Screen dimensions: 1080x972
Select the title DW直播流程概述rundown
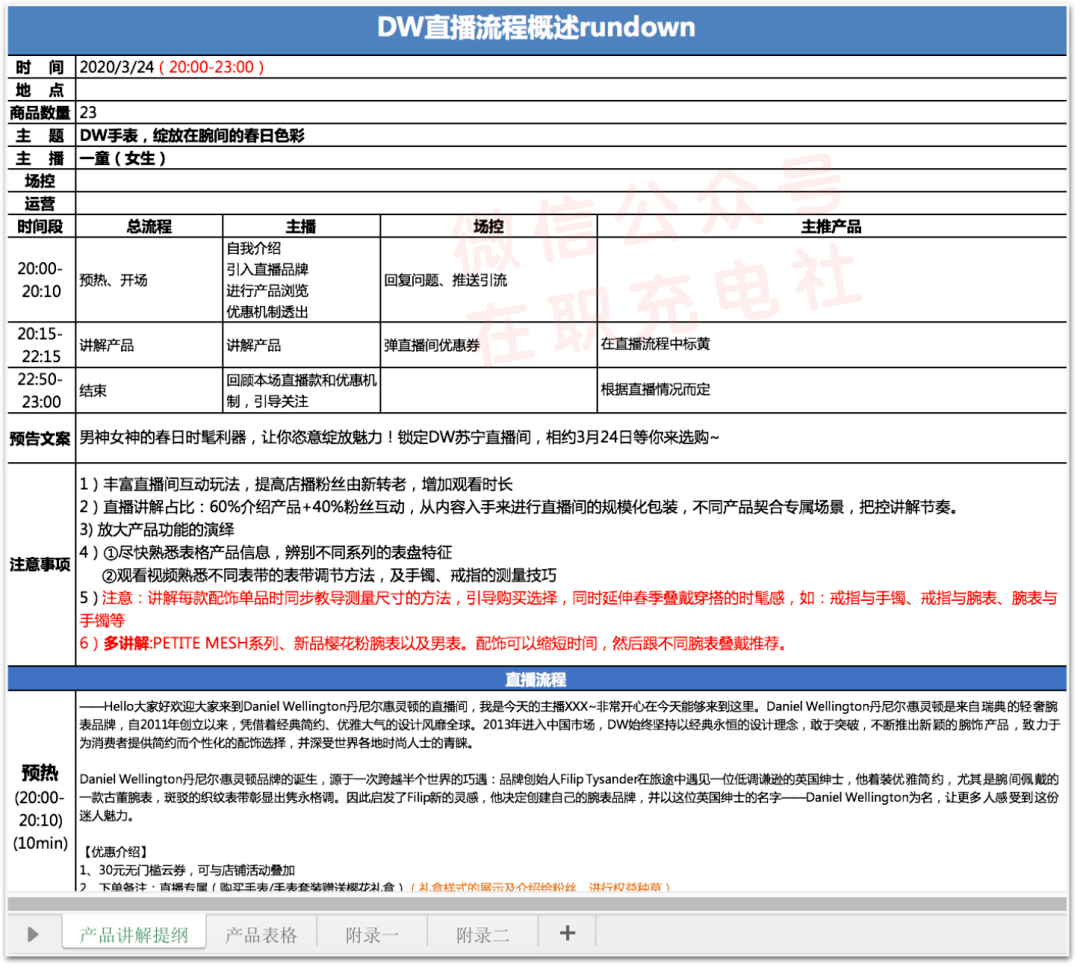pyautogui.click(x=537, y=28)
